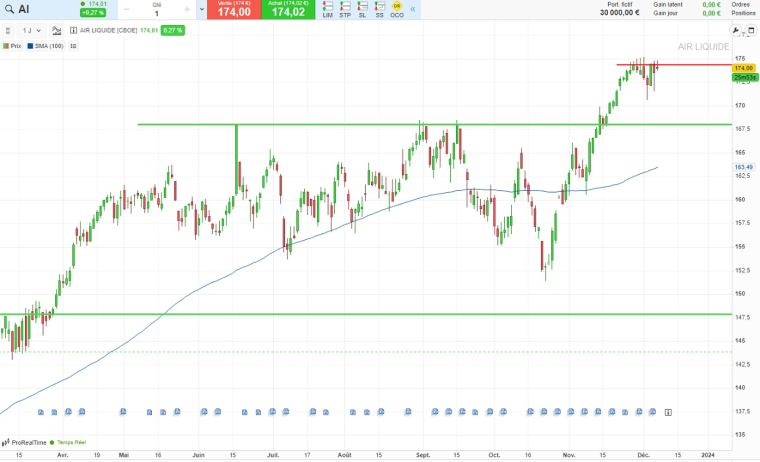Click the ProRealTime logo
The height and width of the screenshot is (462, 760).
tap(24, 443)
